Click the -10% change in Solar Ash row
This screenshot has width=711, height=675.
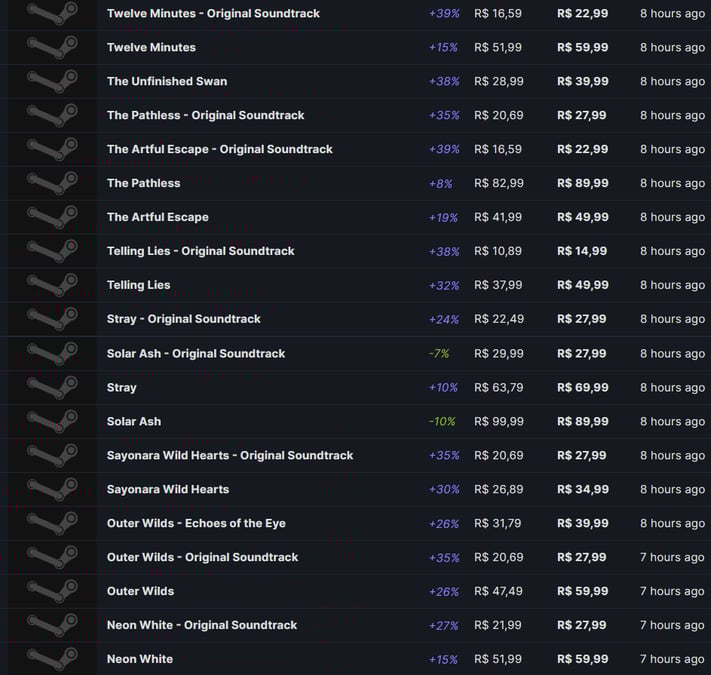(442, 422)
